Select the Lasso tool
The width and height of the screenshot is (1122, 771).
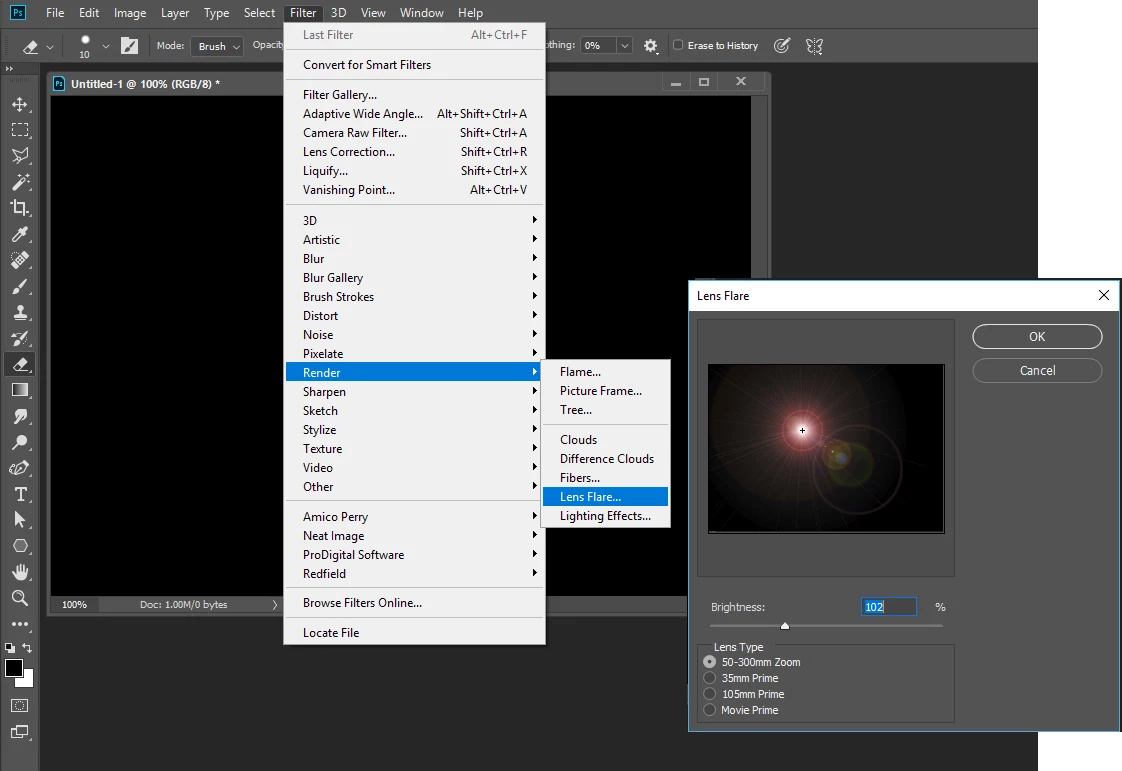(x=20, y=156)
